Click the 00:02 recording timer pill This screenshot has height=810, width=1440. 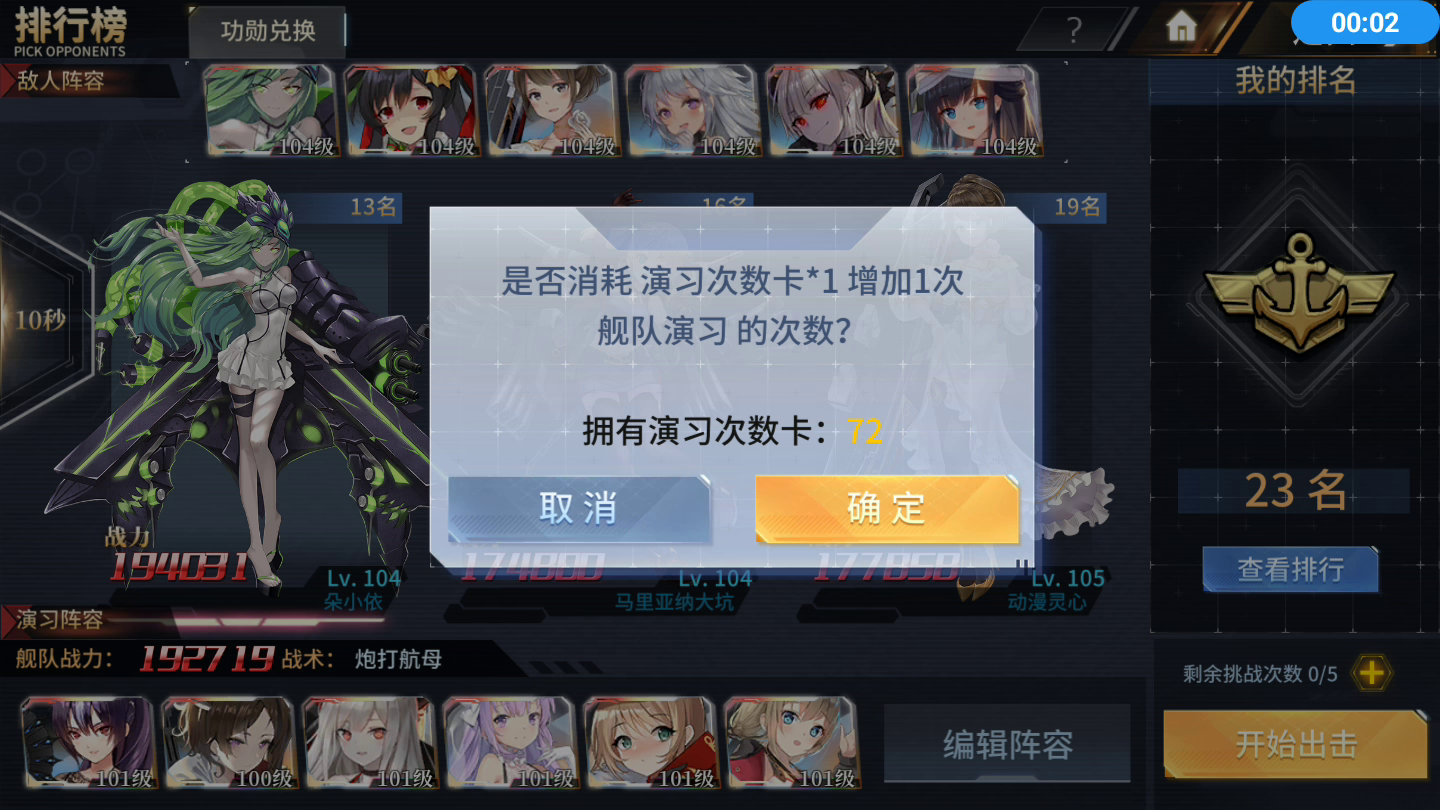1364,22
